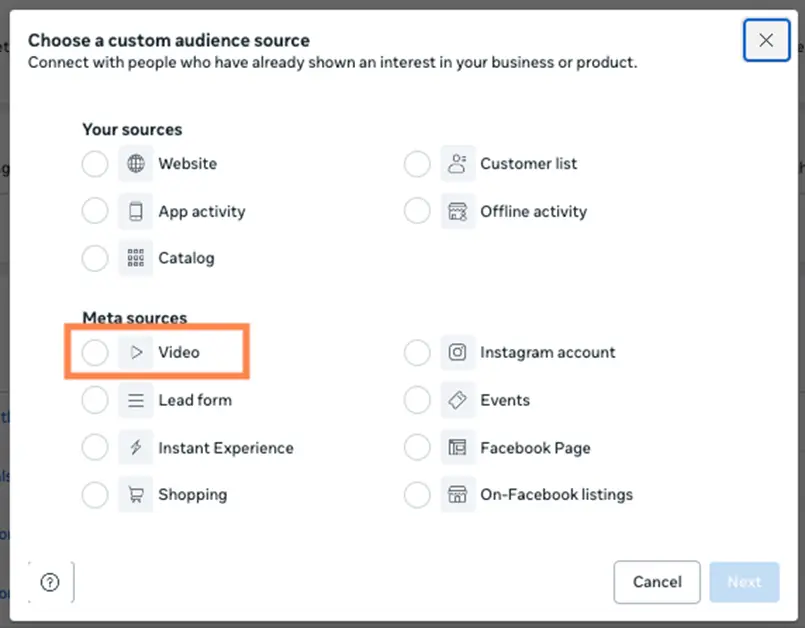Select the Events radio button
This screenshot has width=805, height=628.
coord(417,400)
